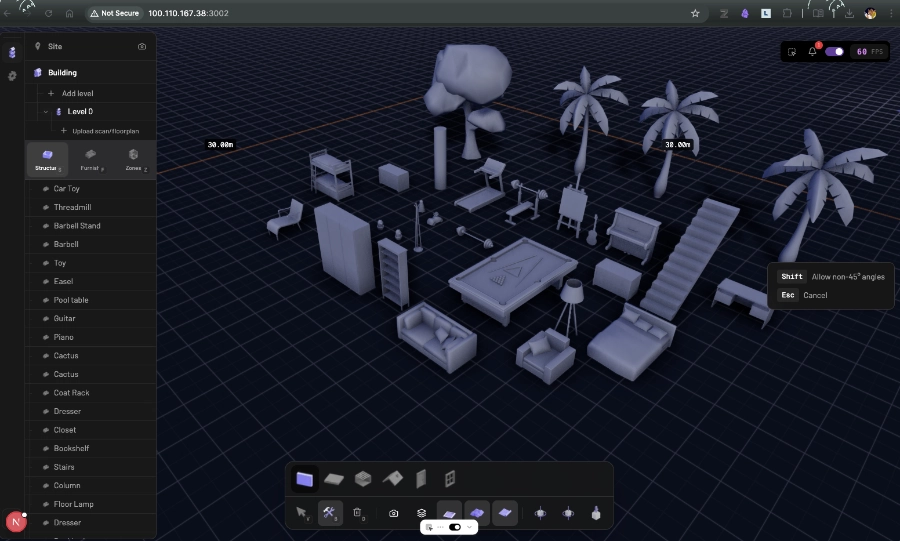Screen dimensions: 900x541
Task: Activate the cursor select mode
Action: click(x=302, y=512)
